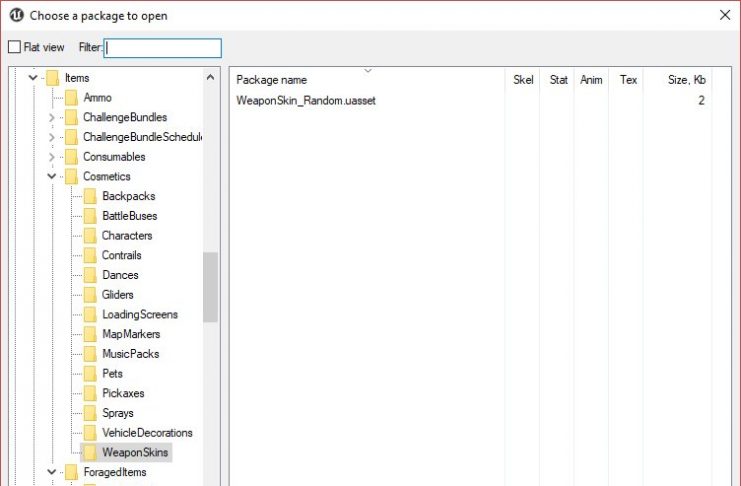Focus the Filter text field
The height and width of the screenshot is (486, 741).
(x=163, y=48)
